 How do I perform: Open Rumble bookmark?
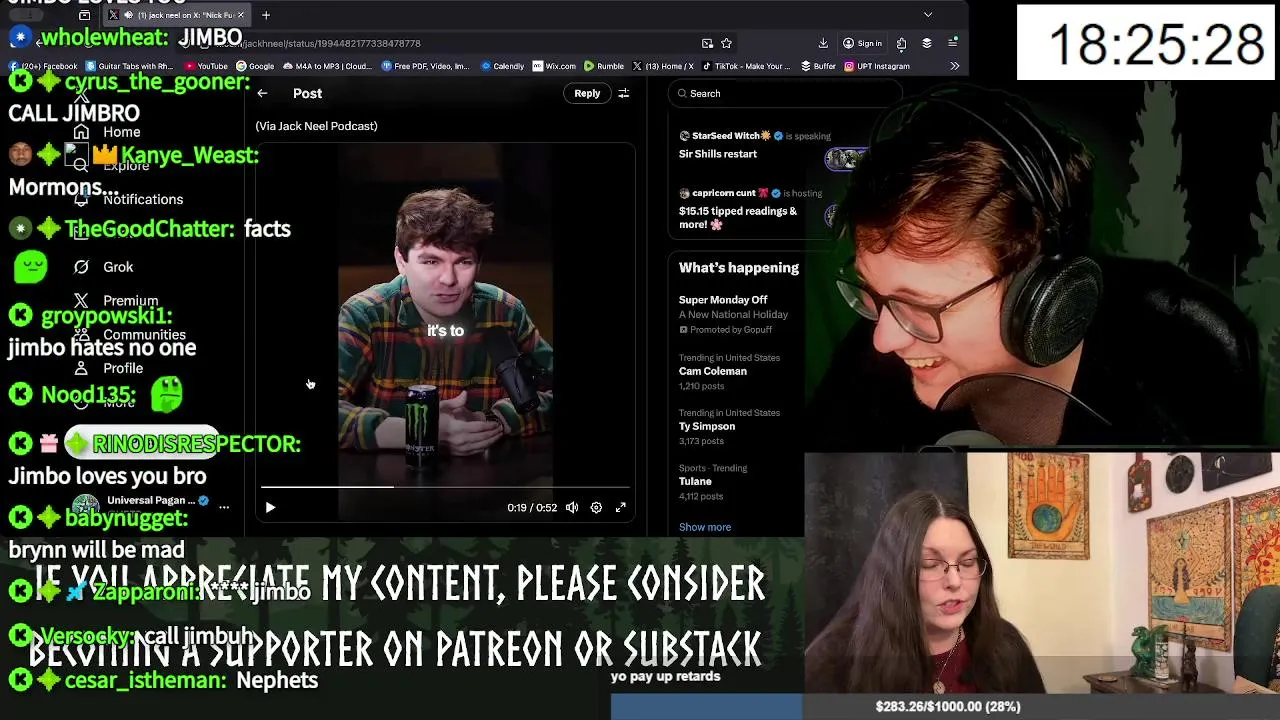(604, 66)
